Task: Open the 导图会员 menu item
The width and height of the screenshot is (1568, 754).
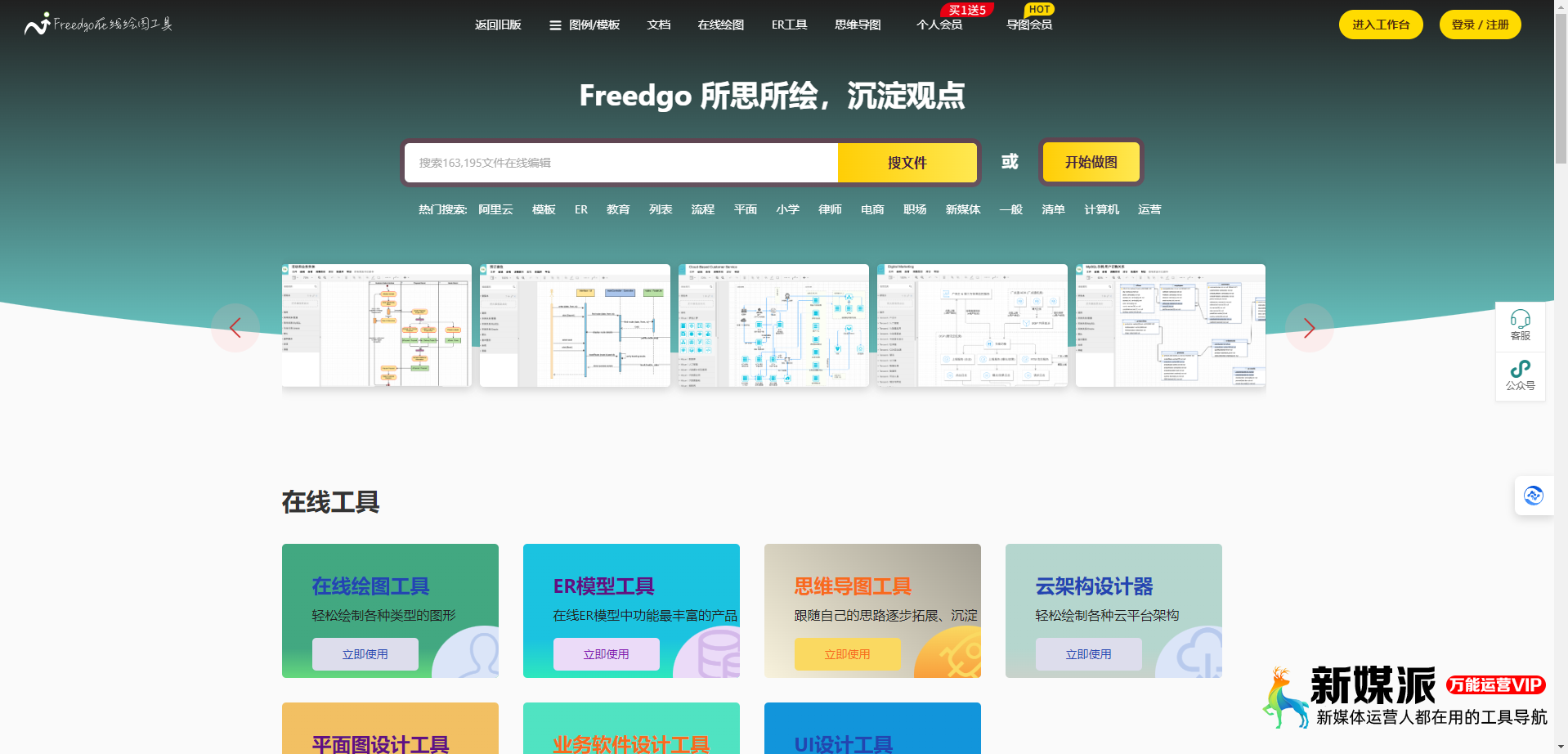Action: (x=1029, y=25)
